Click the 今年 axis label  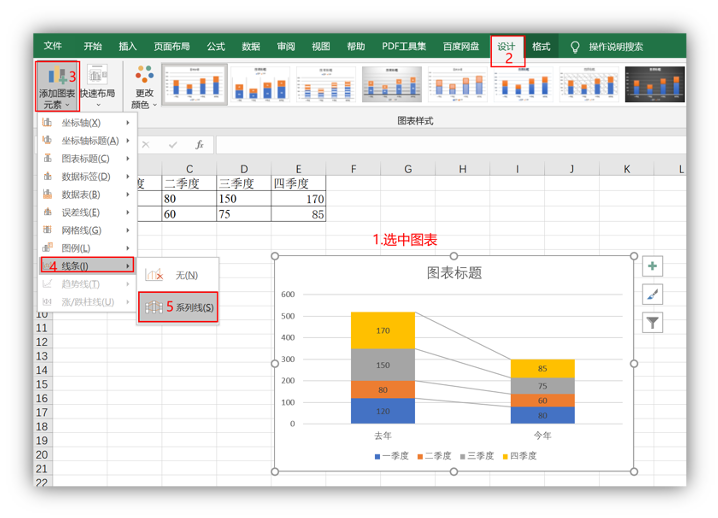[543, 436]
